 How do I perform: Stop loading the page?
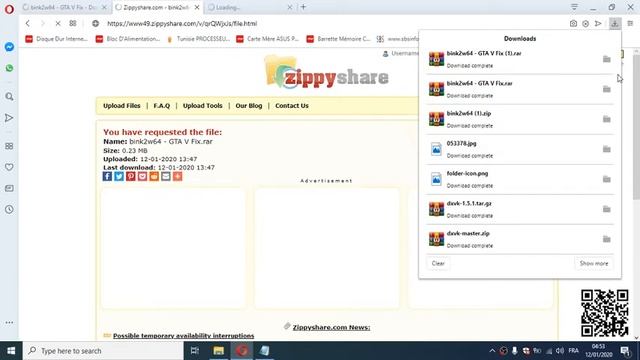pos(58,24)
